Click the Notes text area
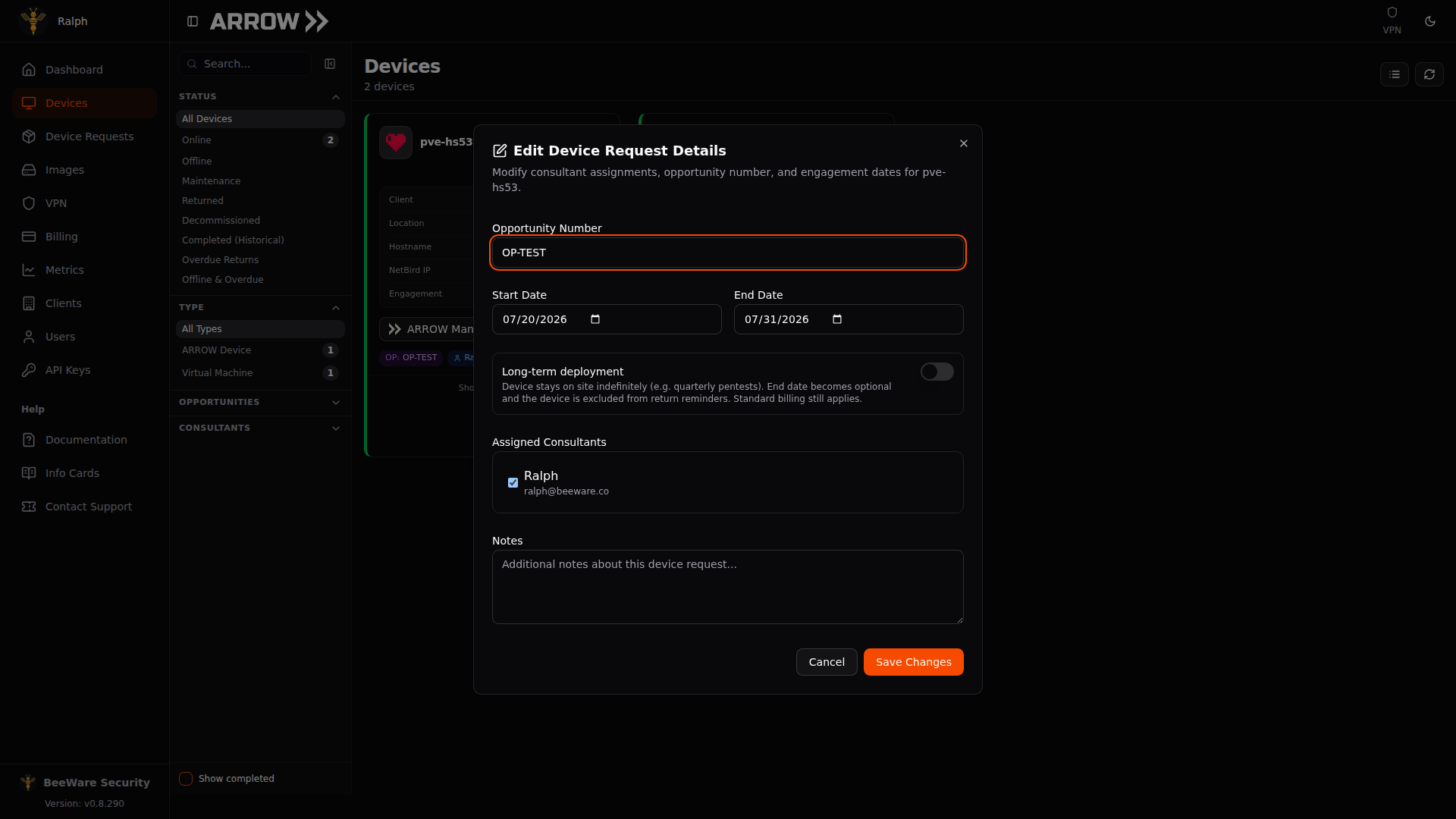Screen dimensions: 1456x819 pos(728,587)
